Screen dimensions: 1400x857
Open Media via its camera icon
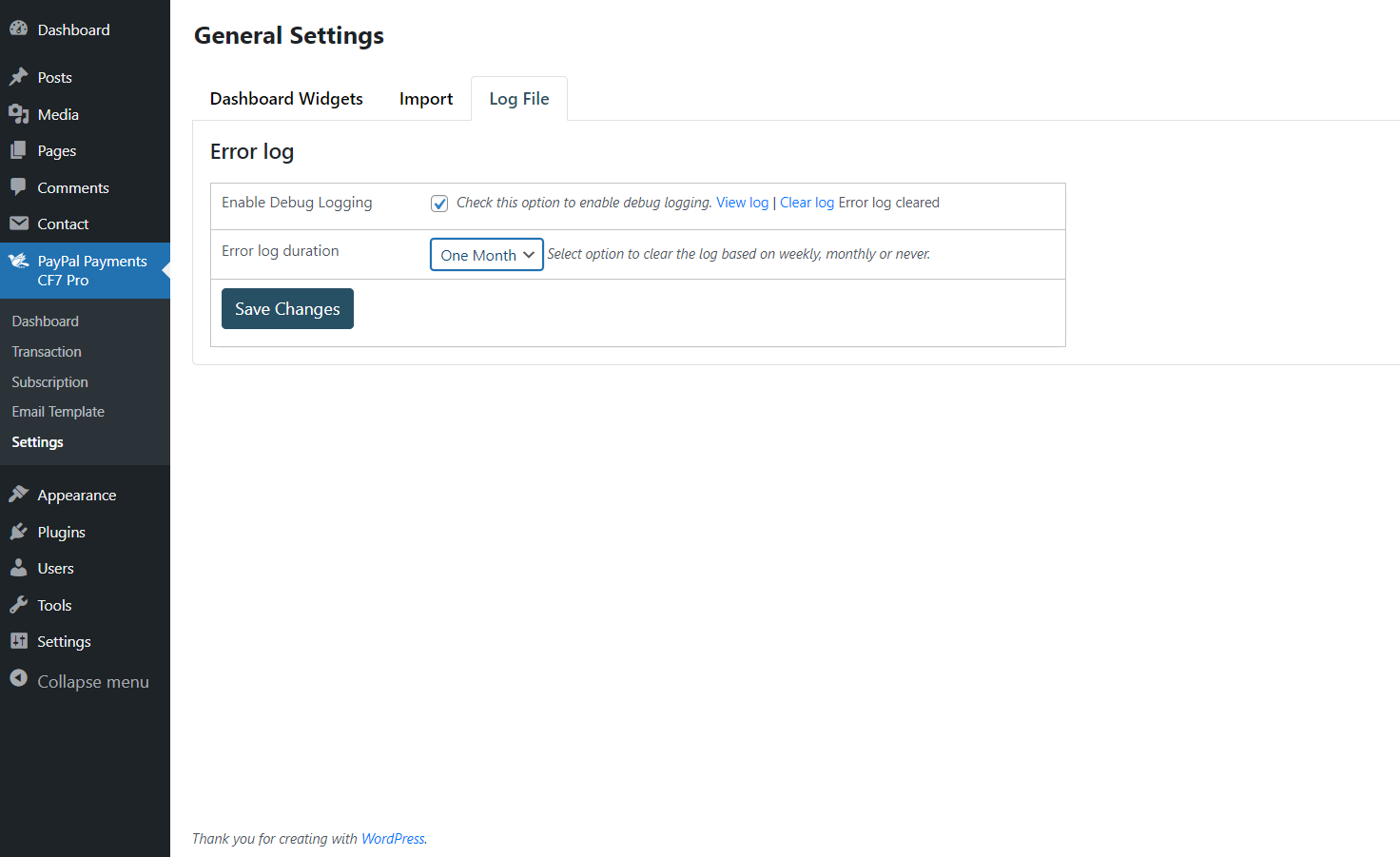tap(18, 114)
